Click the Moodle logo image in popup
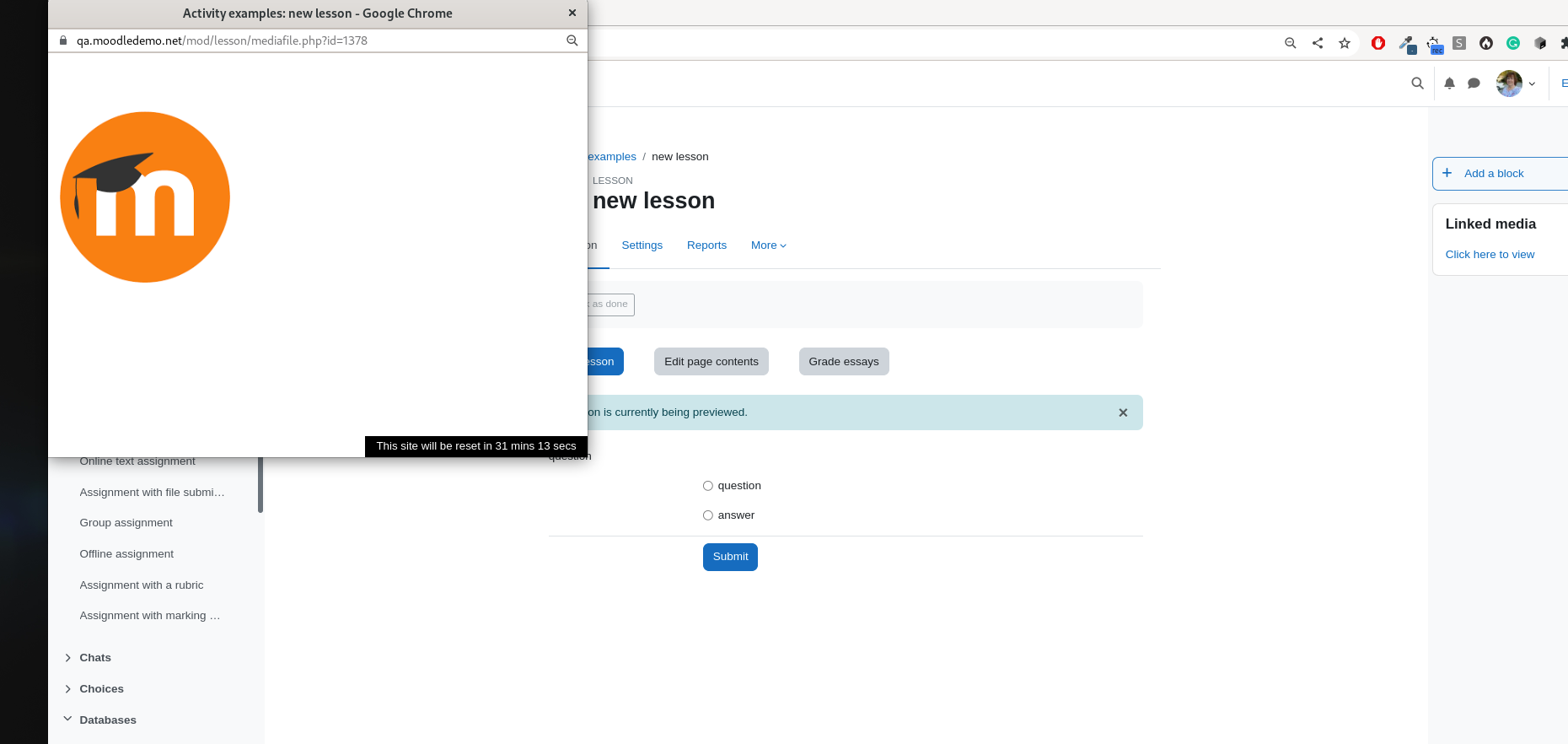Screen dimensions: 1568x744 (145, 197)
